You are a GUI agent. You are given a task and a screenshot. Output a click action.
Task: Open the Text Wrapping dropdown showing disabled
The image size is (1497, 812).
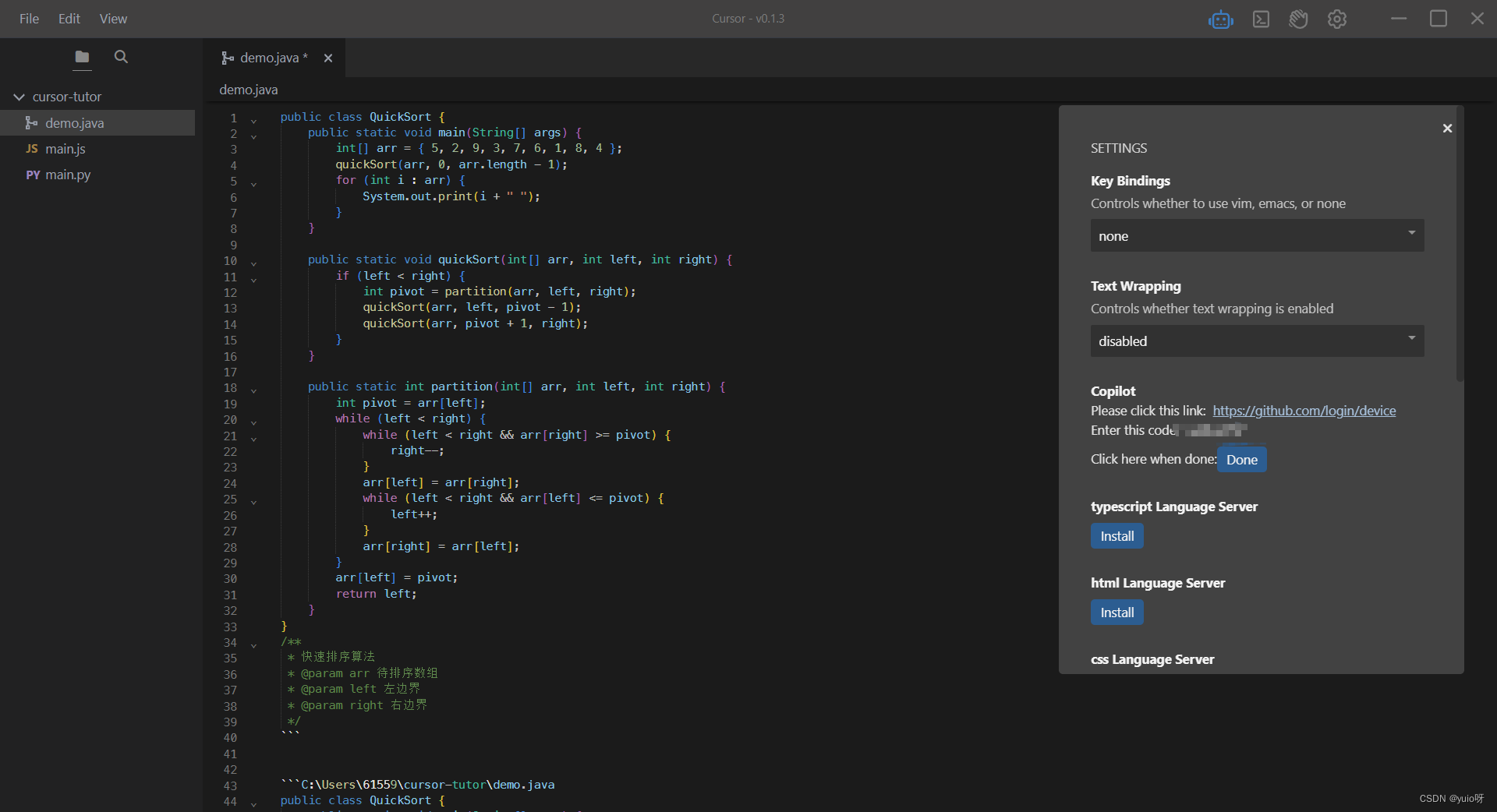pos(1257,341)
